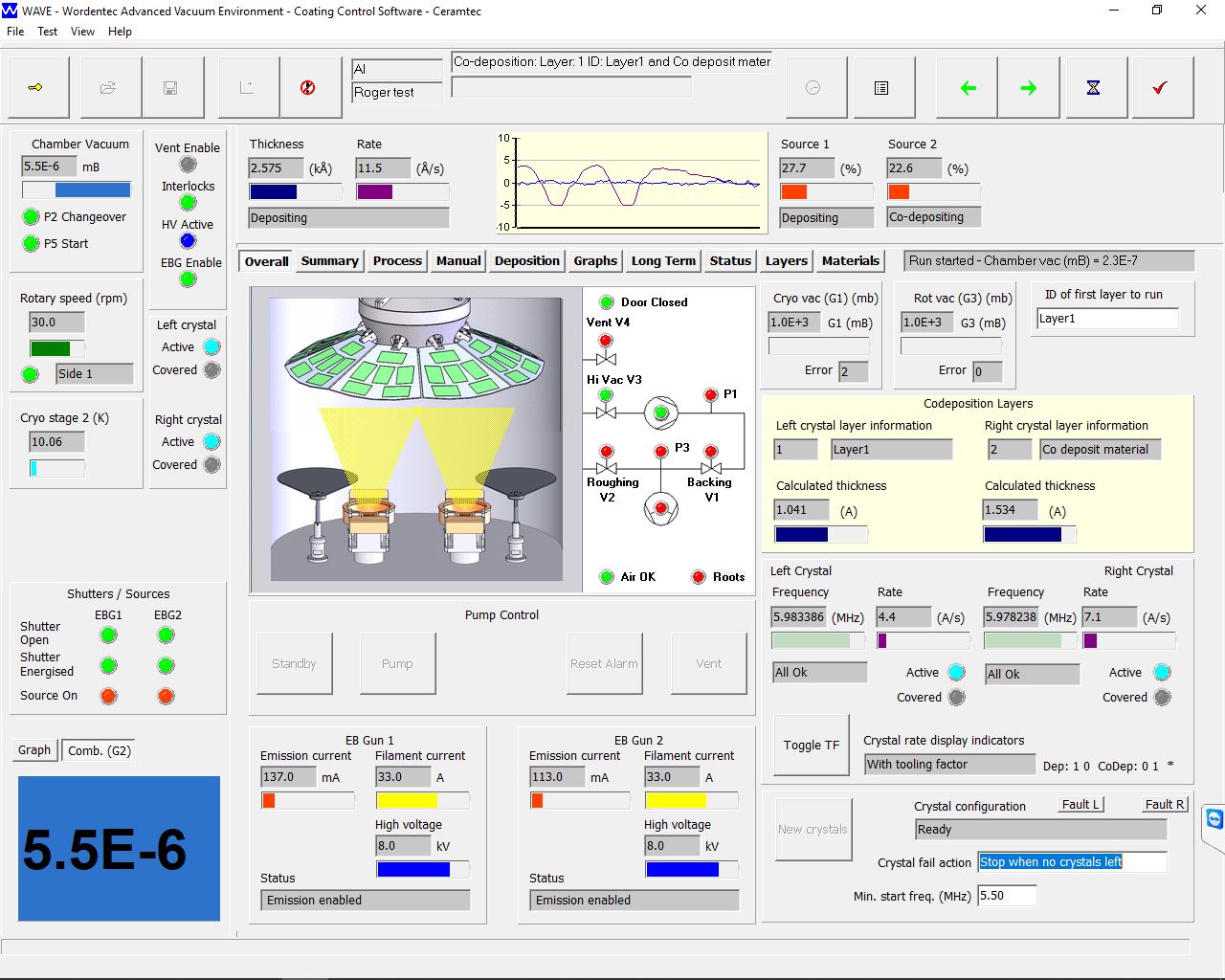Toggle the Vent V4 valve symbol
The width and height of the screenshot is (1225, 980).
pos(606,359)
